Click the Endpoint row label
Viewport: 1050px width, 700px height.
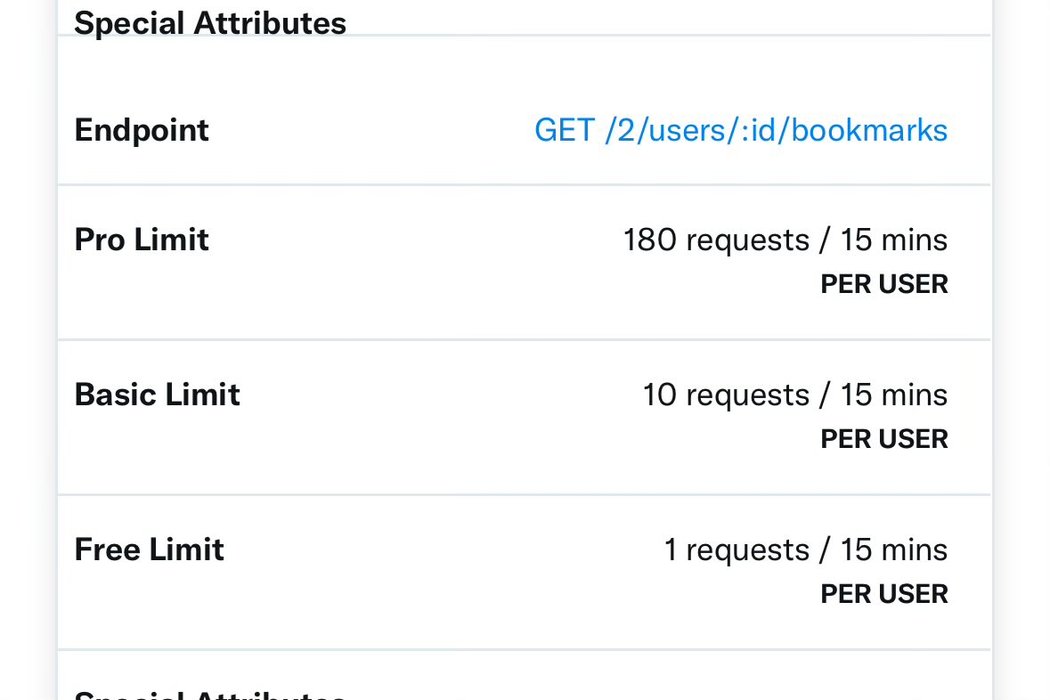pos(141,131)
